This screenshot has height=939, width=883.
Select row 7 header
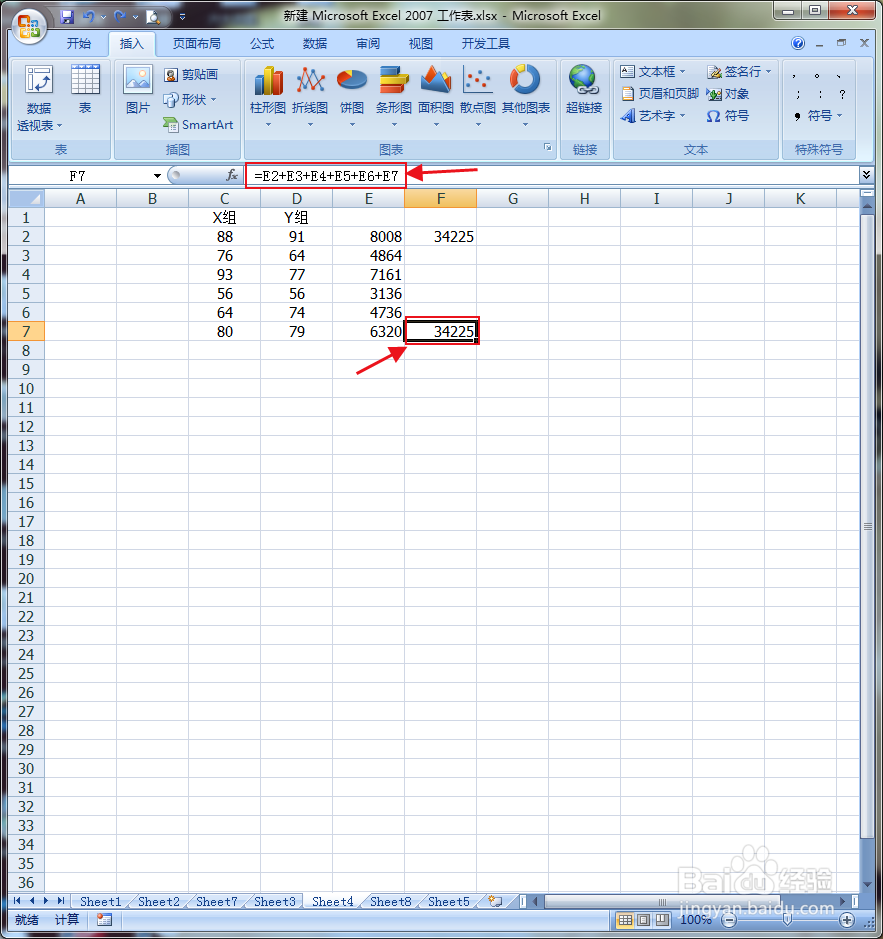click(26, 331)
